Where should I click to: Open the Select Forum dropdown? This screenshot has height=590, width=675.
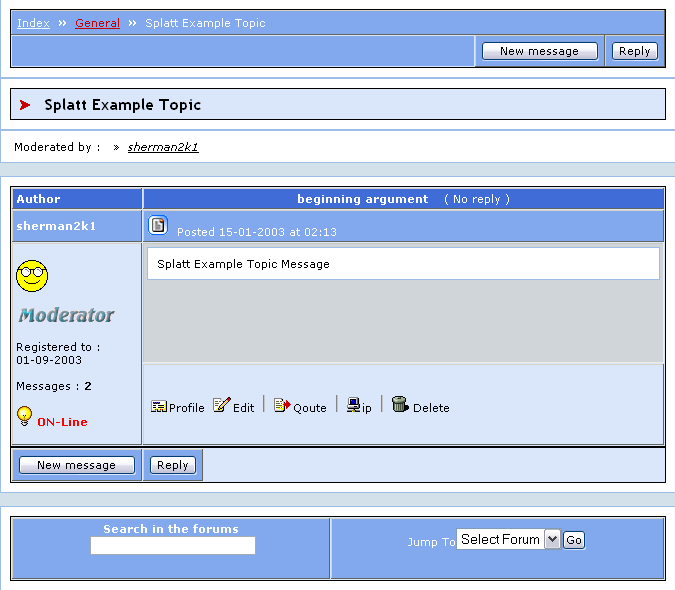point(509,539)
